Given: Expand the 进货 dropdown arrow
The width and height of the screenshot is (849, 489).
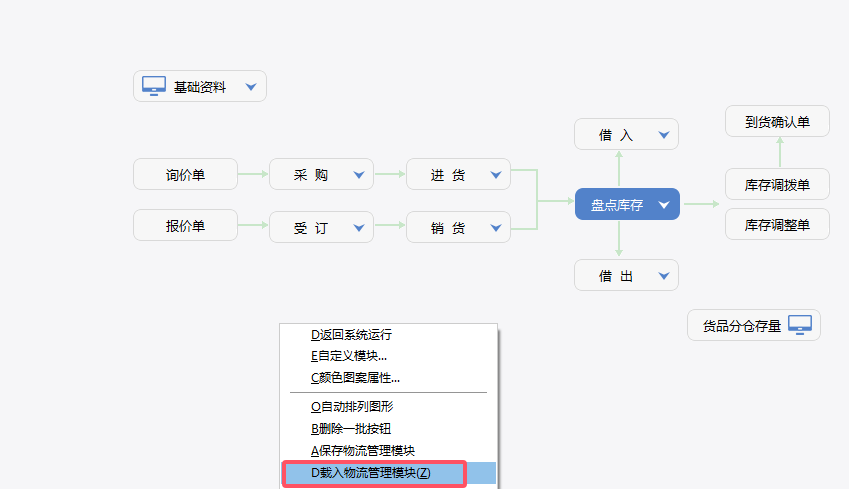Looking at the screenshot, I should (x=495, y=175).
